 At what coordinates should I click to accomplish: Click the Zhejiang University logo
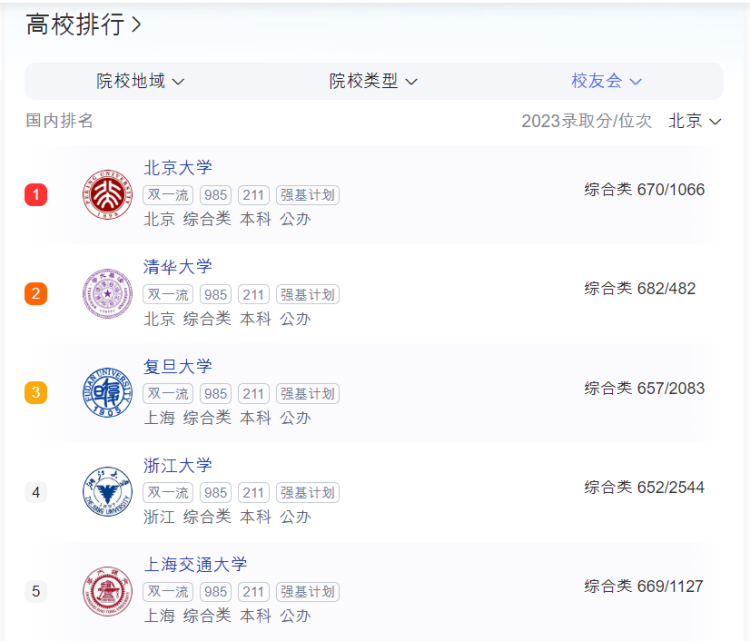click(x=108, y=492)
